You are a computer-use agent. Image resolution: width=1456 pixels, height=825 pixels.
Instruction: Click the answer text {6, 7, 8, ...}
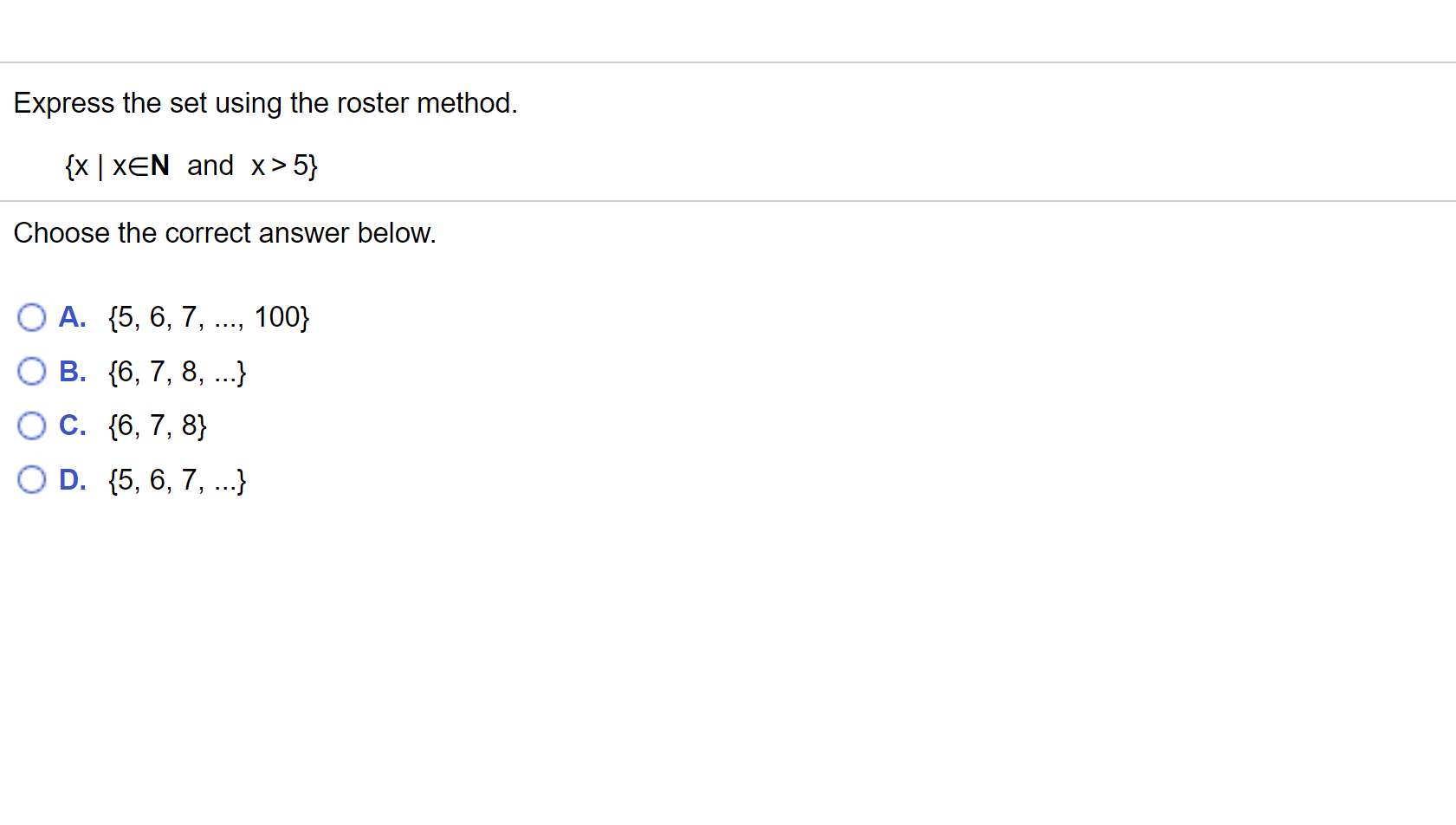[x=176, y=373]
